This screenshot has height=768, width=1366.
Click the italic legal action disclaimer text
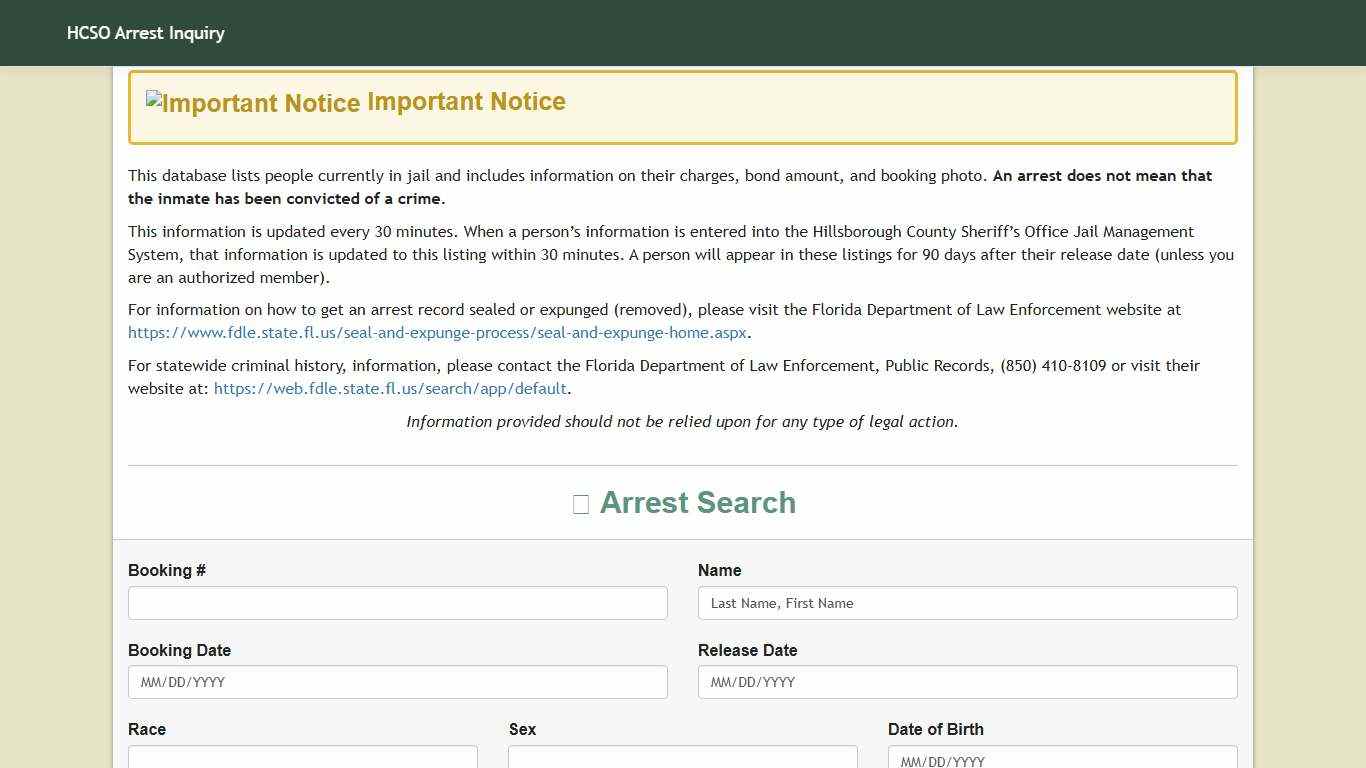coord(681,421)
